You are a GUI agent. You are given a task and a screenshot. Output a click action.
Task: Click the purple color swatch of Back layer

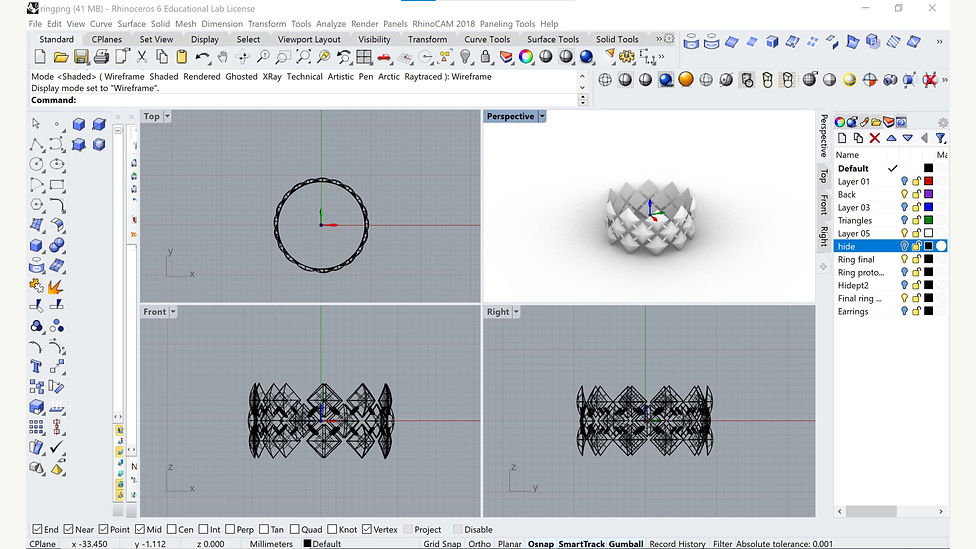[x=928, y=194]
